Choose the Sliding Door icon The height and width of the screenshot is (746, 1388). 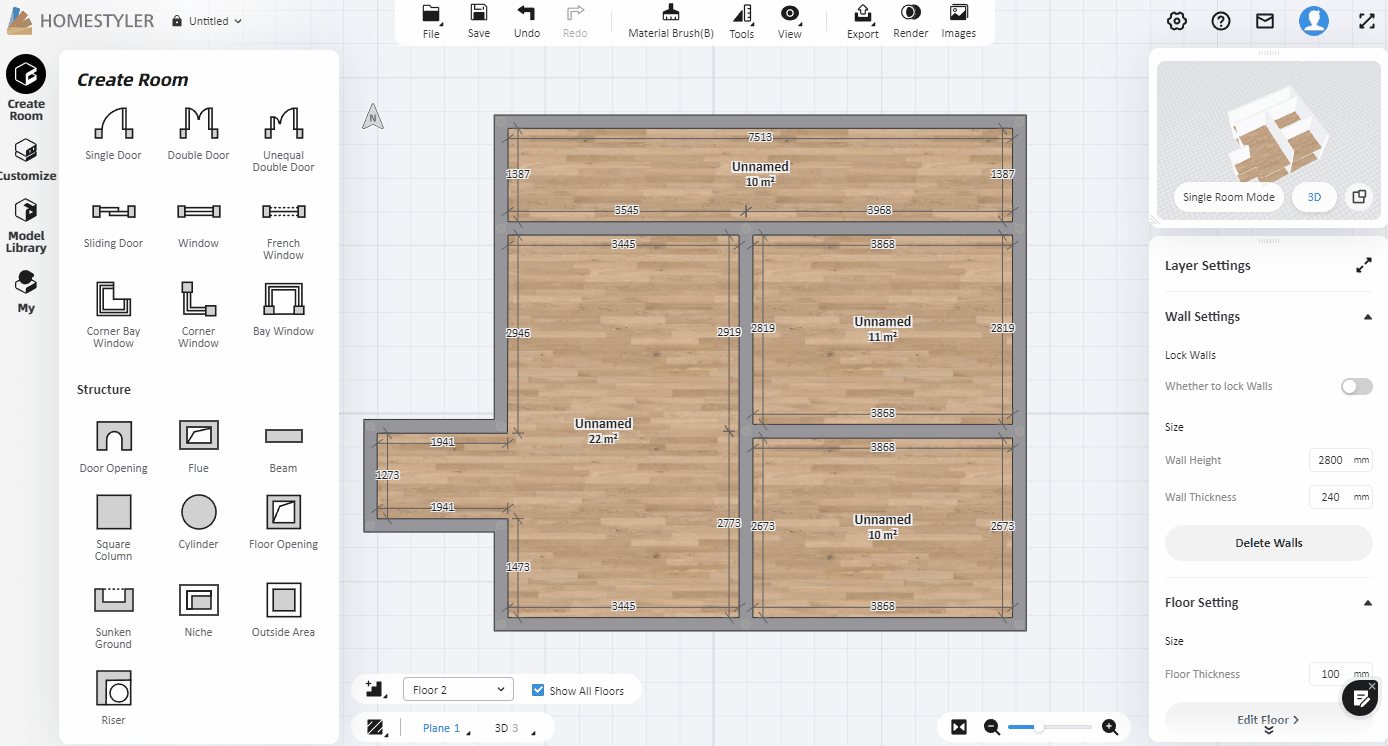[x=113, y=211]
